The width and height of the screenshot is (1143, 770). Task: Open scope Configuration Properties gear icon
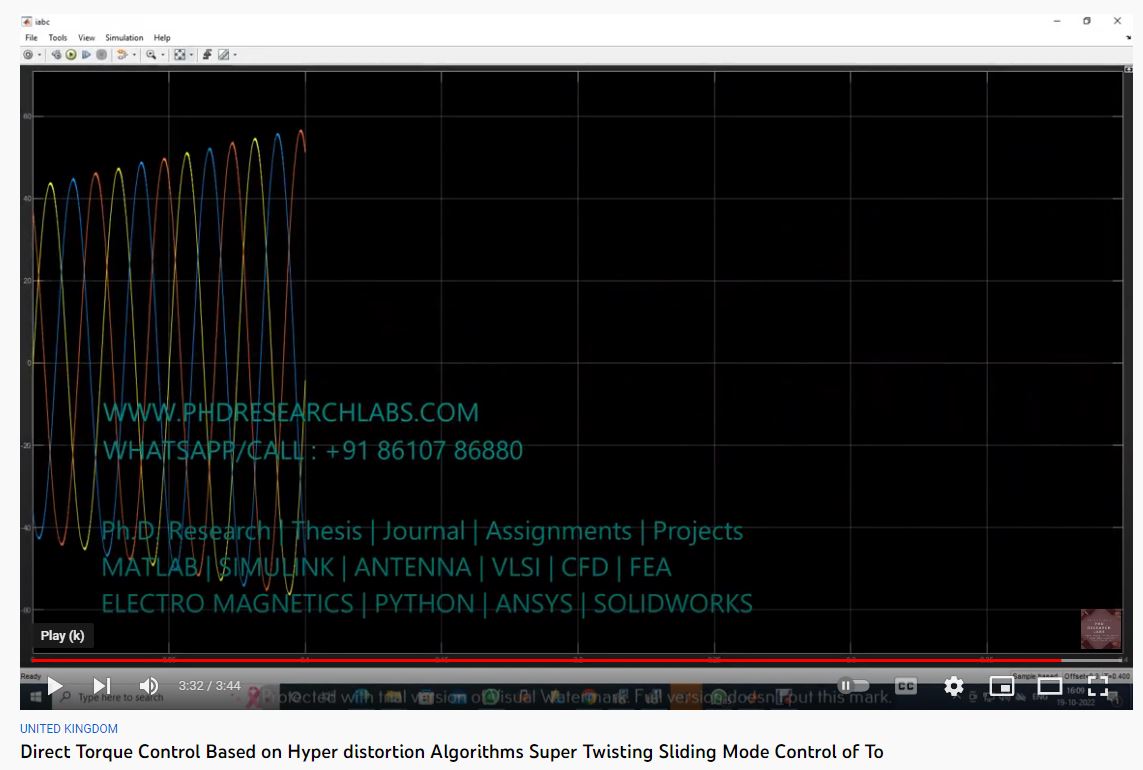[28, 55]
